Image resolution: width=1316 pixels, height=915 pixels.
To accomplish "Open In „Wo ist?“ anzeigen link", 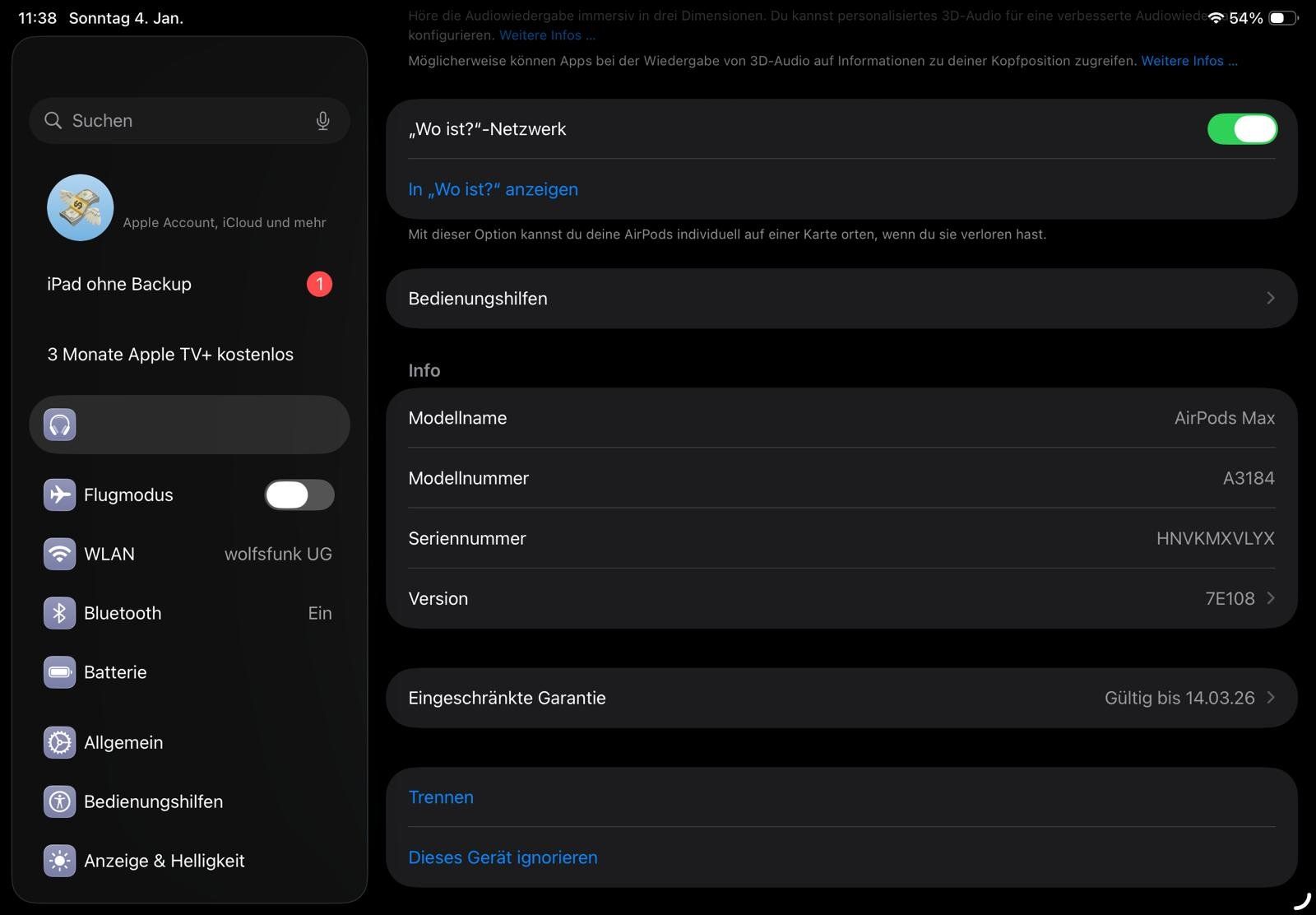I will click(x=493, y=189).
